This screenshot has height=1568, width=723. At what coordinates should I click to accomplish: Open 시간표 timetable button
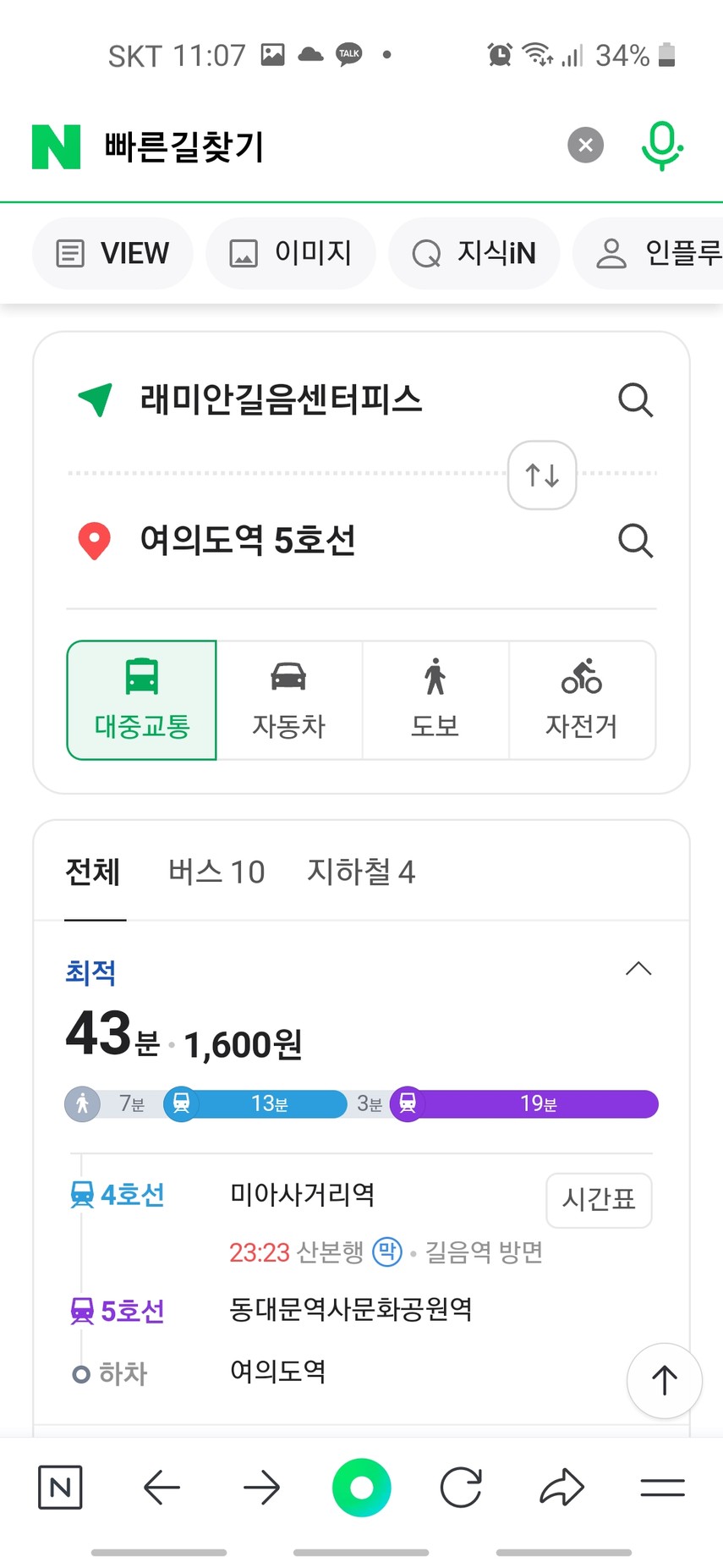(599, 1199)
